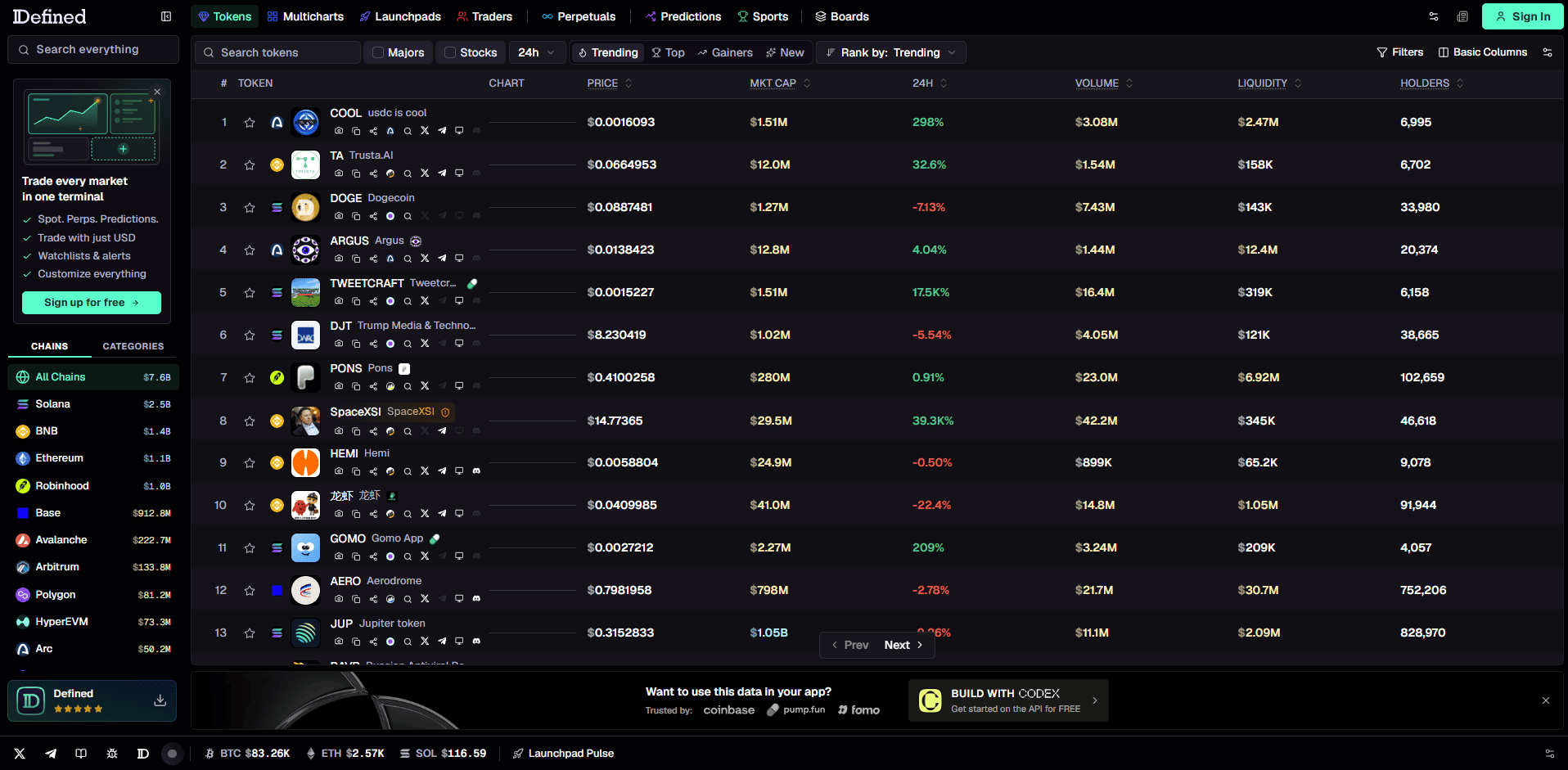Open the Launchpad Pulse link in the footer
The image size is (1568, 770).
[563, 754]
